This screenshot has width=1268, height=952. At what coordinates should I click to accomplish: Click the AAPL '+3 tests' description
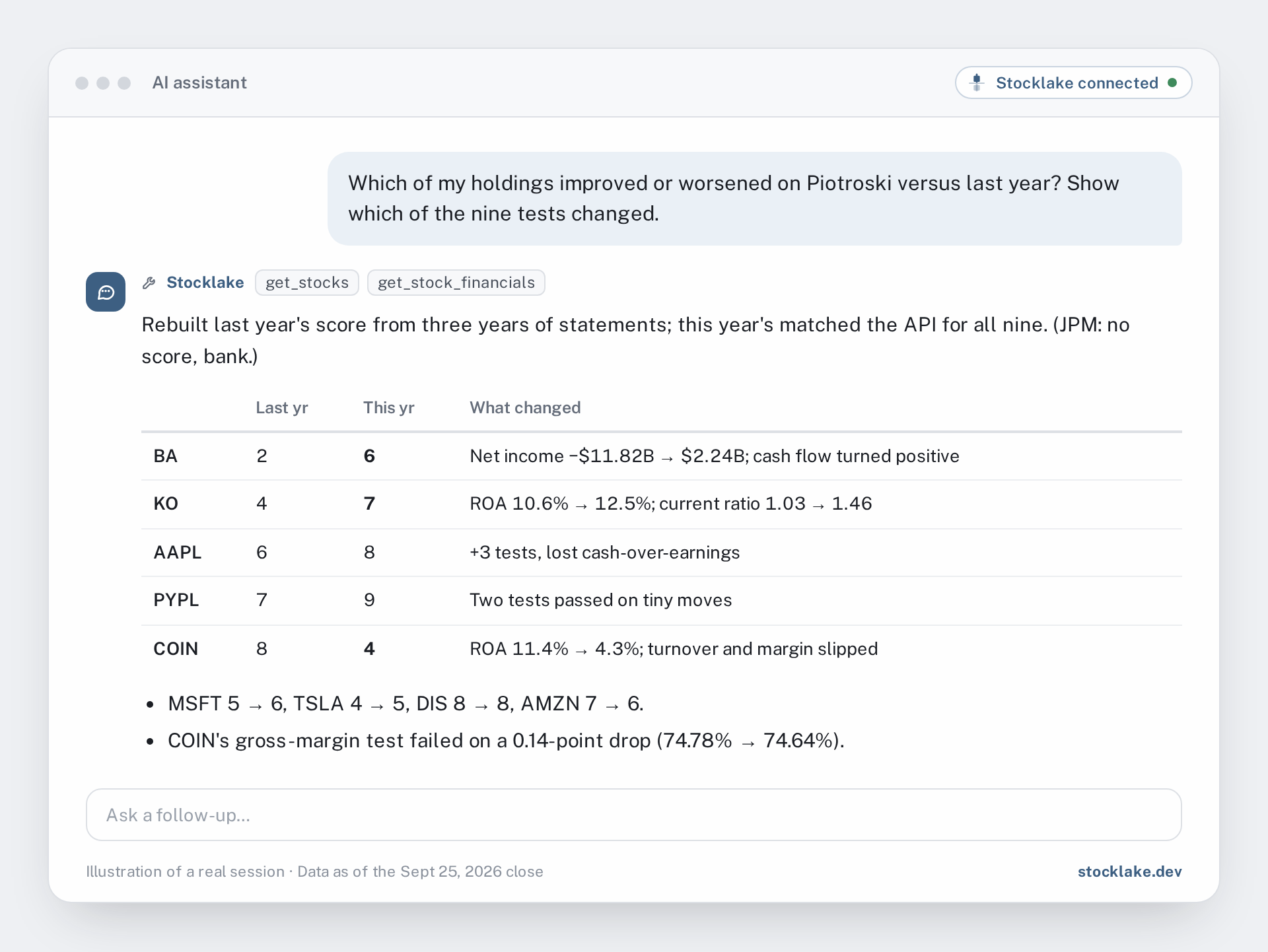click(605, 553)
